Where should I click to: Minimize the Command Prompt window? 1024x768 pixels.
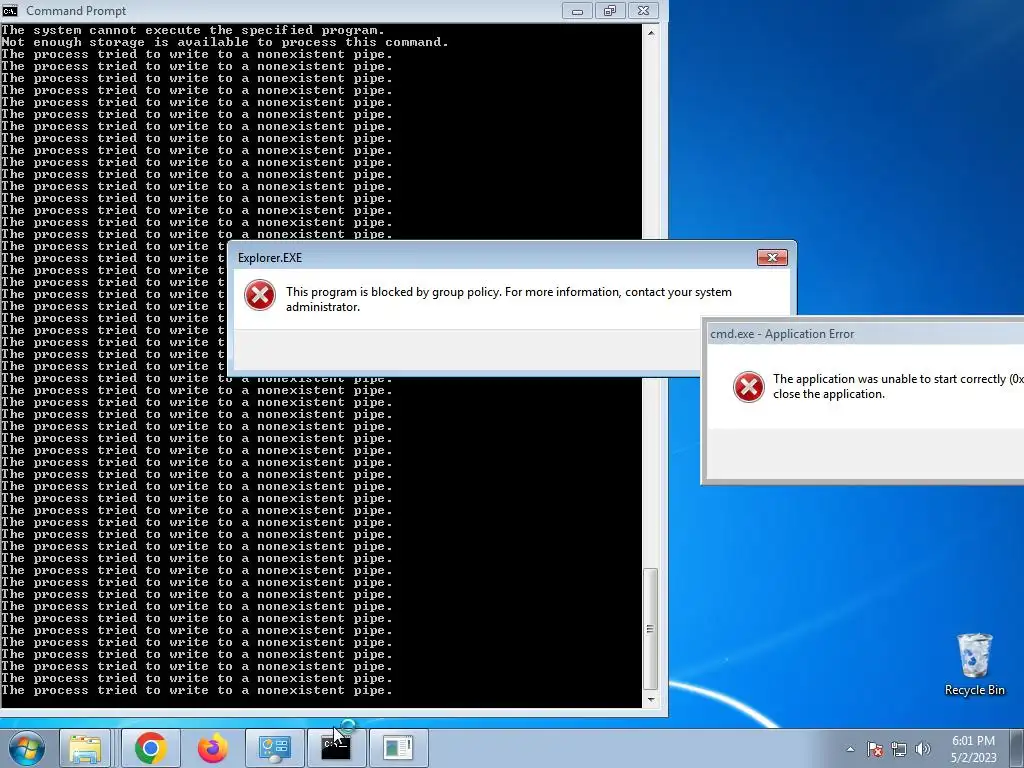pyautogui.click(x=577, y=10)
